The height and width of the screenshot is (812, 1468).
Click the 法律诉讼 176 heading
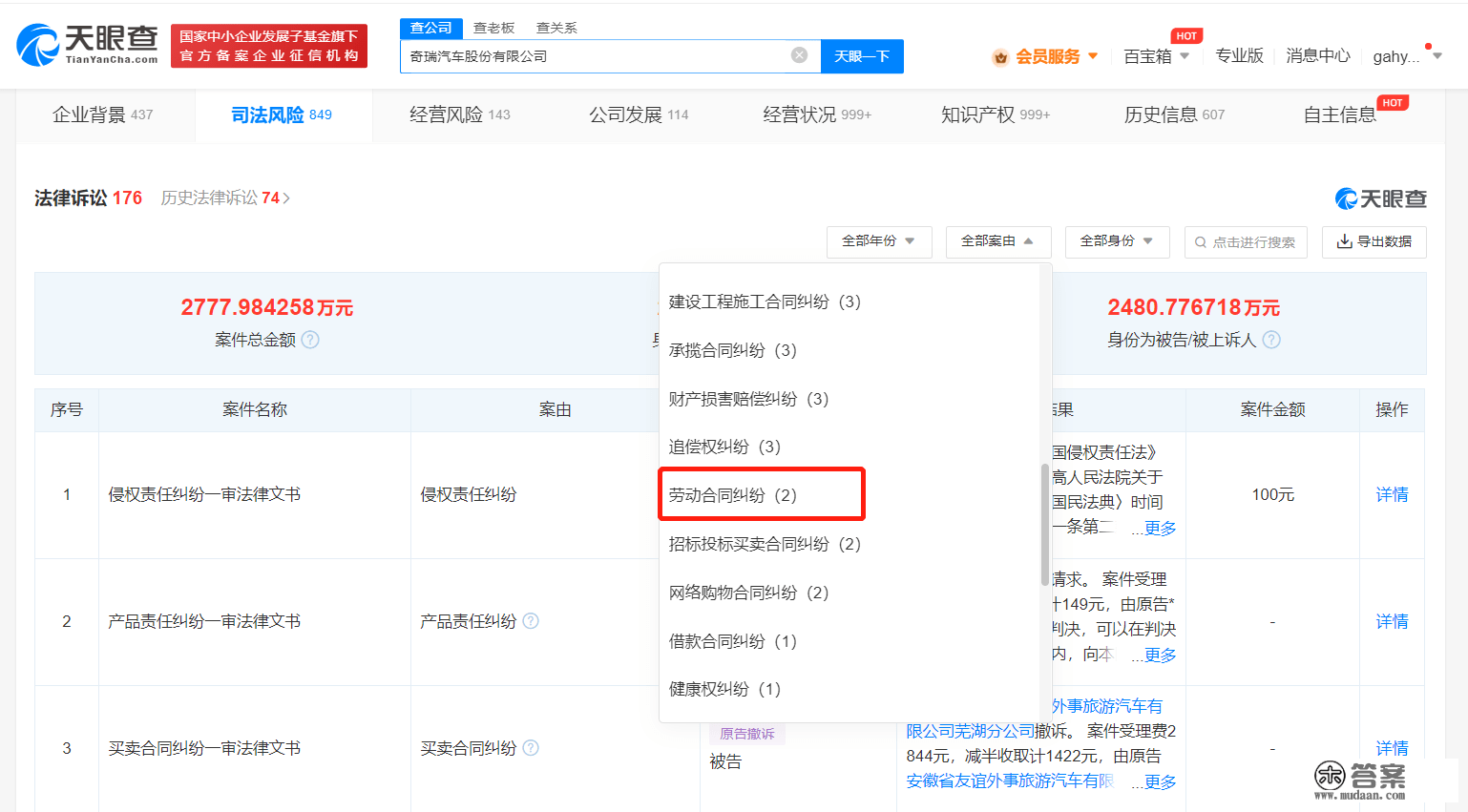coord(88,198)
